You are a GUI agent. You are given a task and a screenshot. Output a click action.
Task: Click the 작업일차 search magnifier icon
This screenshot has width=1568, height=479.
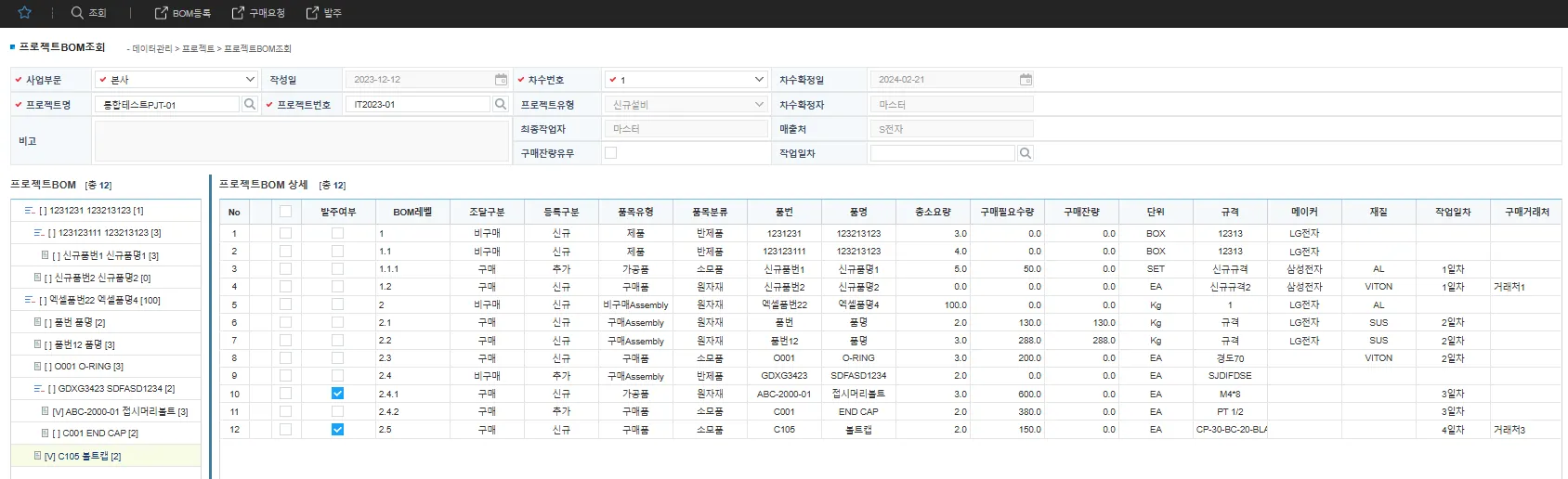(1026, 153)
